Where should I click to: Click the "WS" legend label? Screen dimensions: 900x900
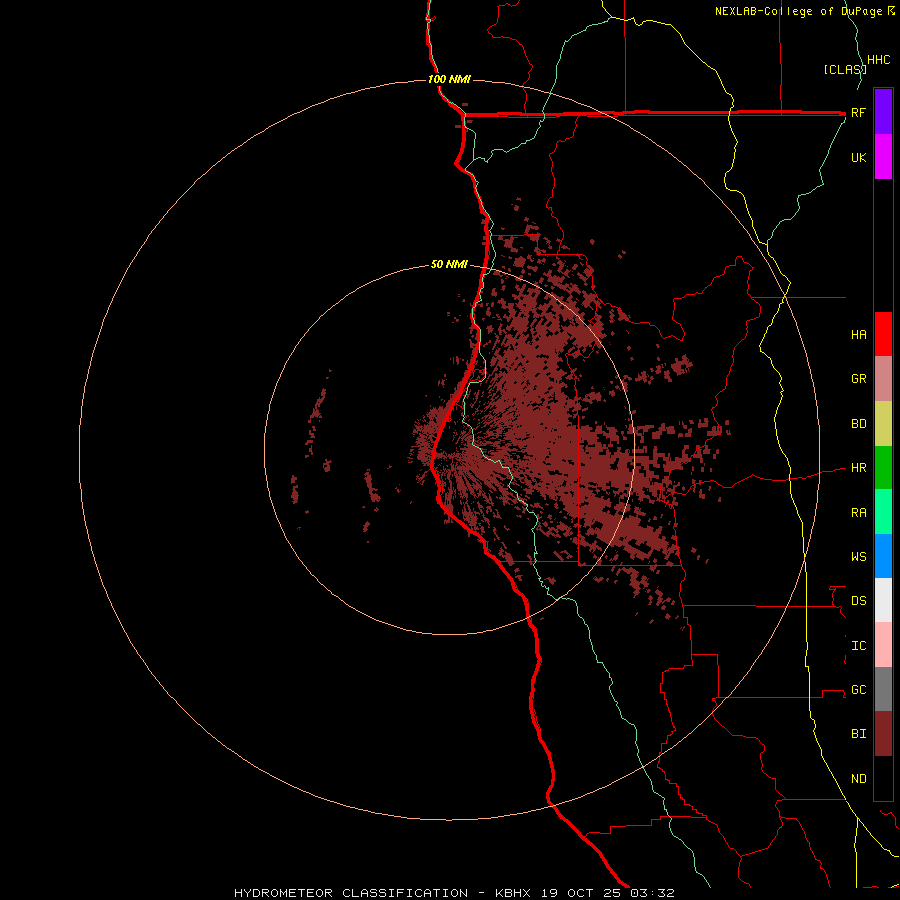pyautogui.click(x=858, y=556)
